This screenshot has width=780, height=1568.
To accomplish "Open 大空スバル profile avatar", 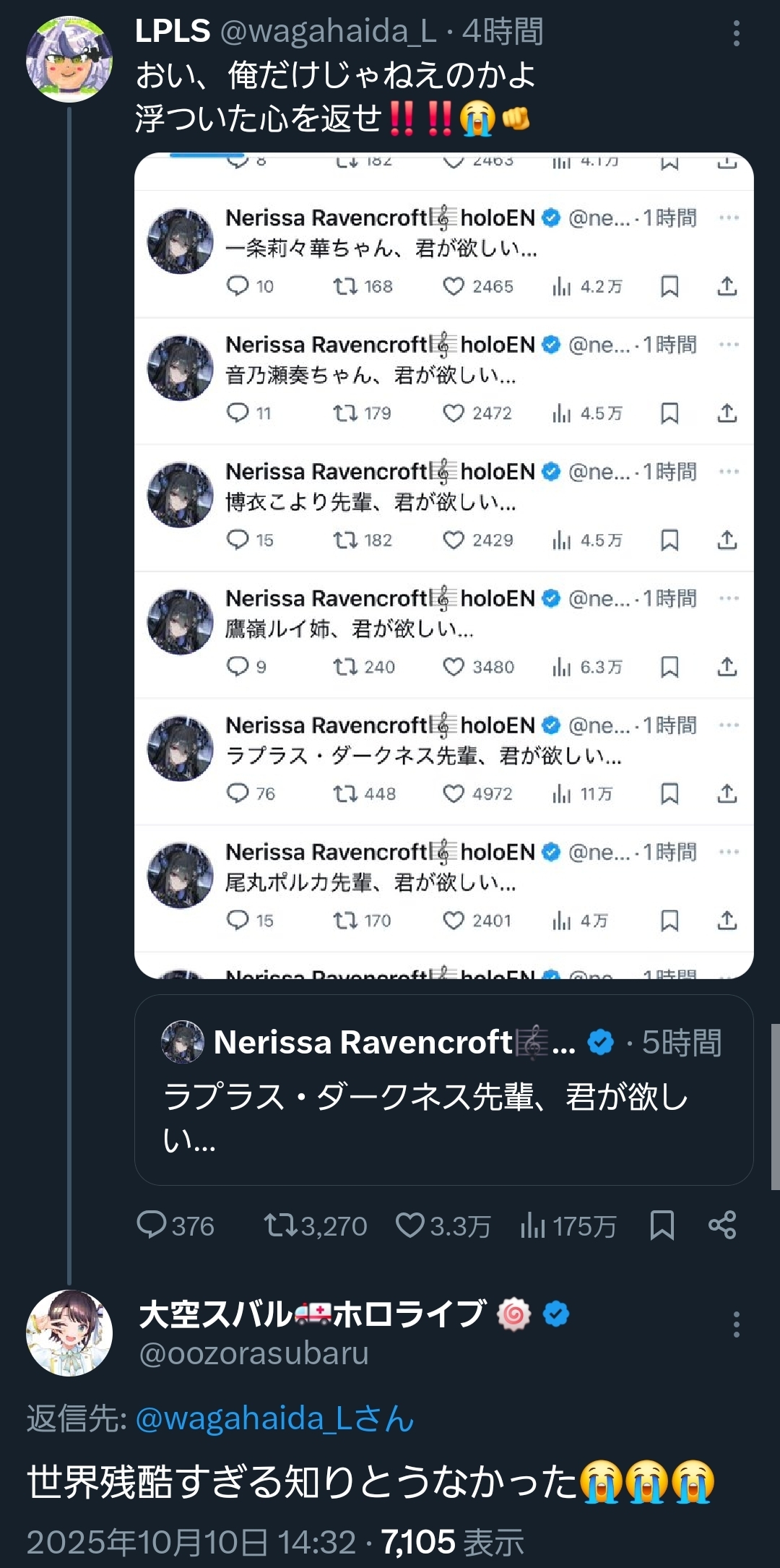I will [69, 1333].
